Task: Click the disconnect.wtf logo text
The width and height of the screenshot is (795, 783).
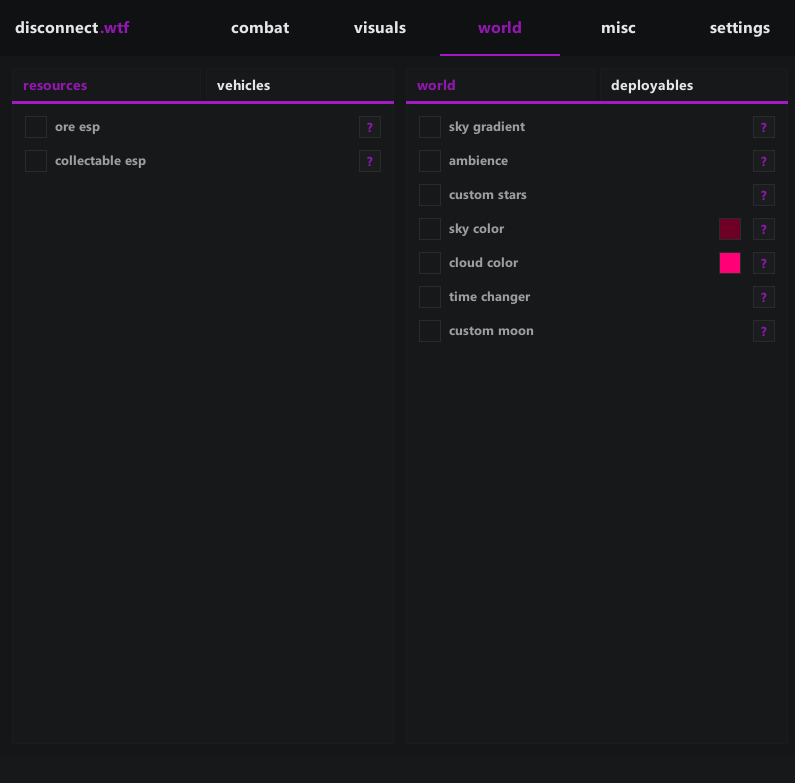Action: [72, 28]
